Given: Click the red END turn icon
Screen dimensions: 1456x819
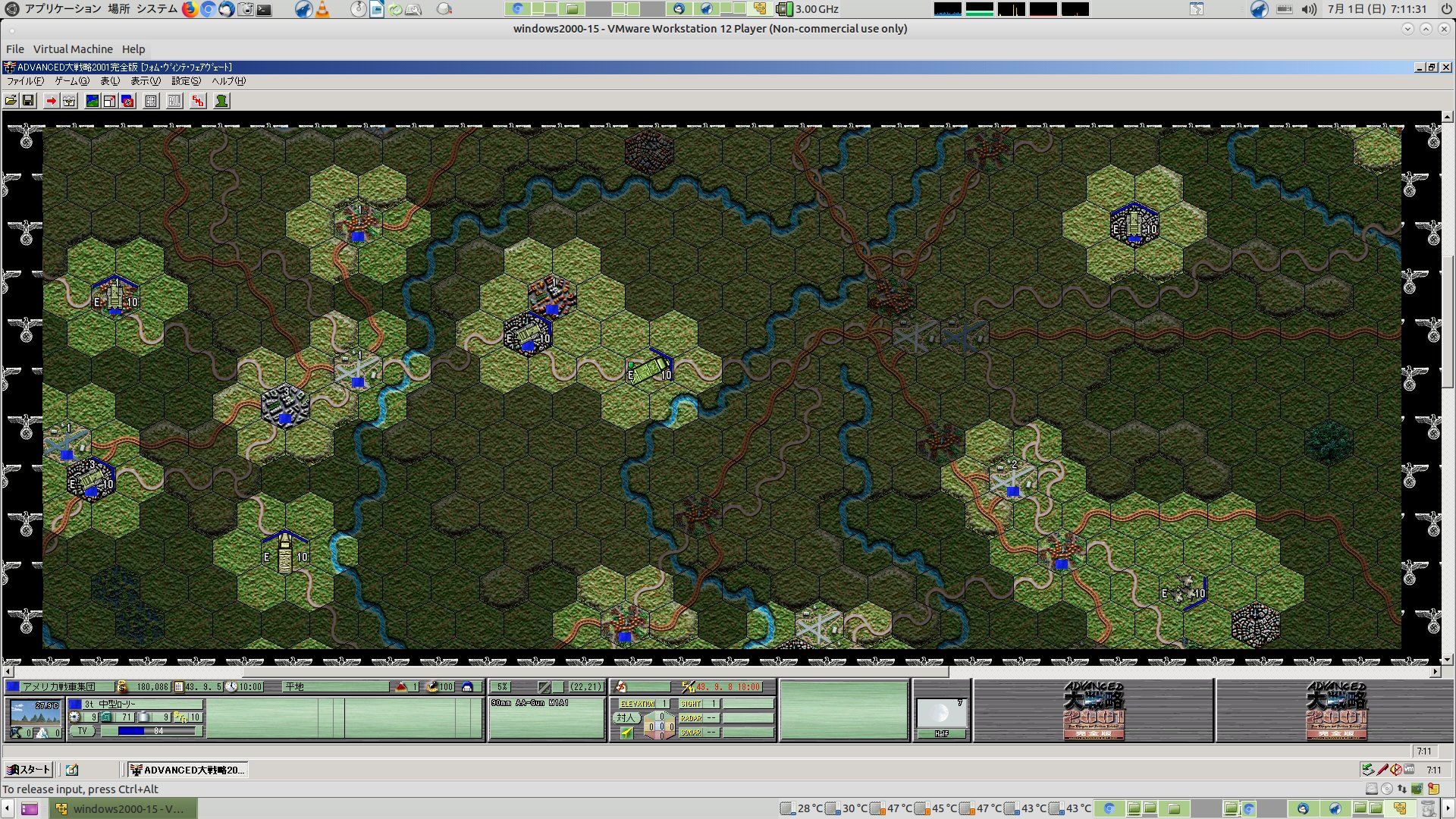Looking at the screenshot, I should click(198, 101).
